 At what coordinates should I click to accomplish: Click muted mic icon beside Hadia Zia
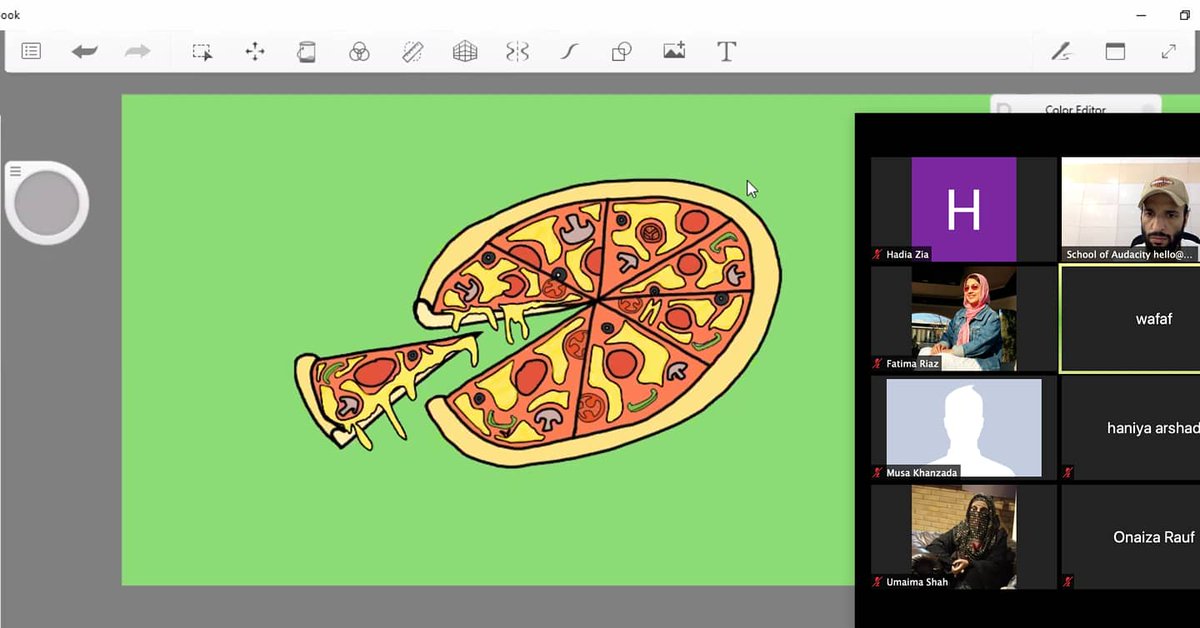click(877, 255)
